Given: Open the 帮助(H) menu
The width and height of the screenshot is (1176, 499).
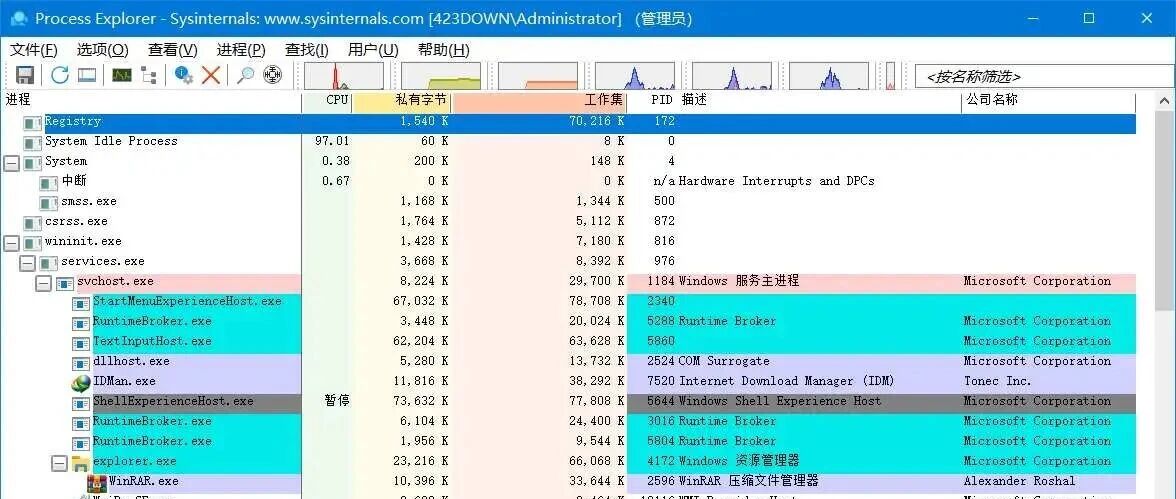Looking at the screenshot, I should click(x=443, y=50).
